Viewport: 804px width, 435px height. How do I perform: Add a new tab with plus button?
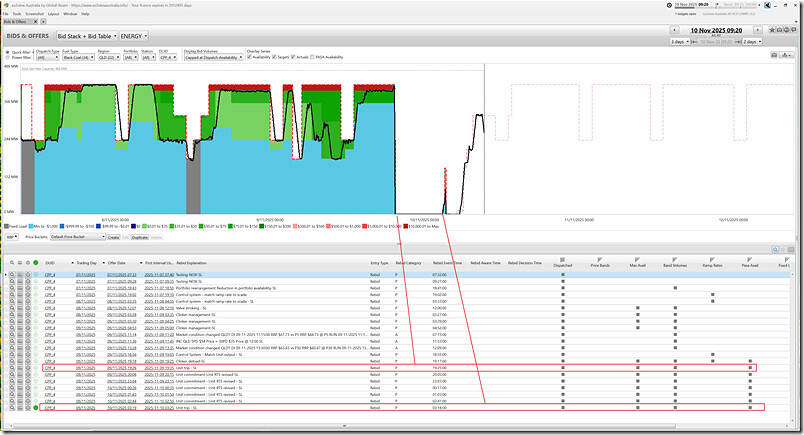43,22
